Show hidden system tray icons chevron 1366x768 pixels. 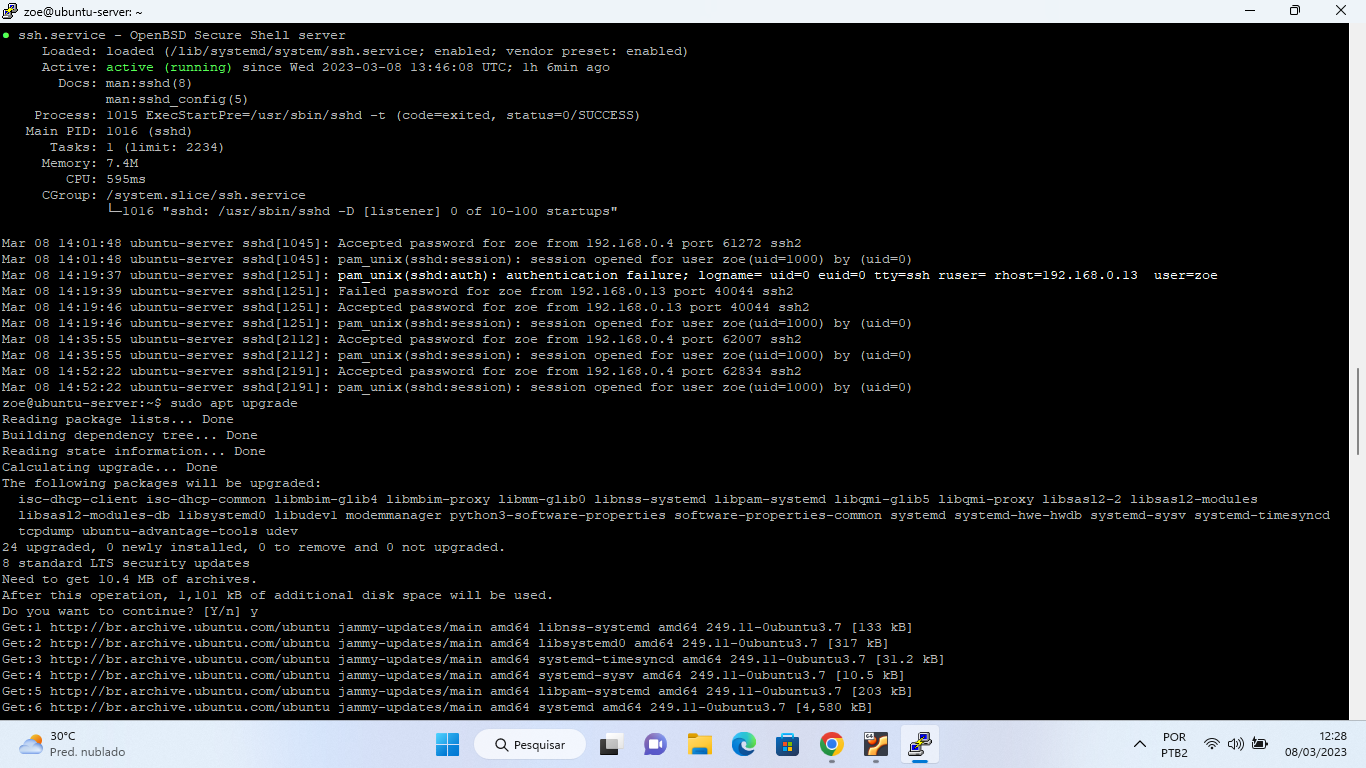click(x=1140, y=745)
